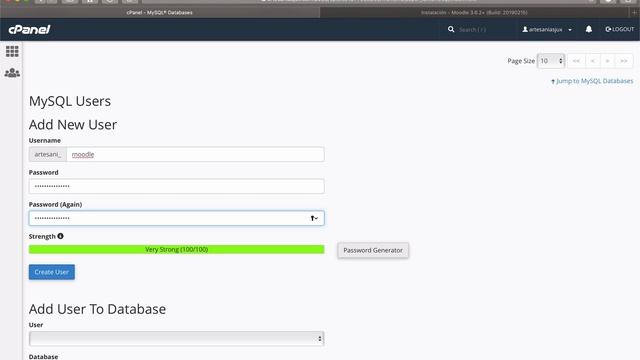Screen dimensions: 640x360
Task: Go to first page button
Action: tap(576, 61)
